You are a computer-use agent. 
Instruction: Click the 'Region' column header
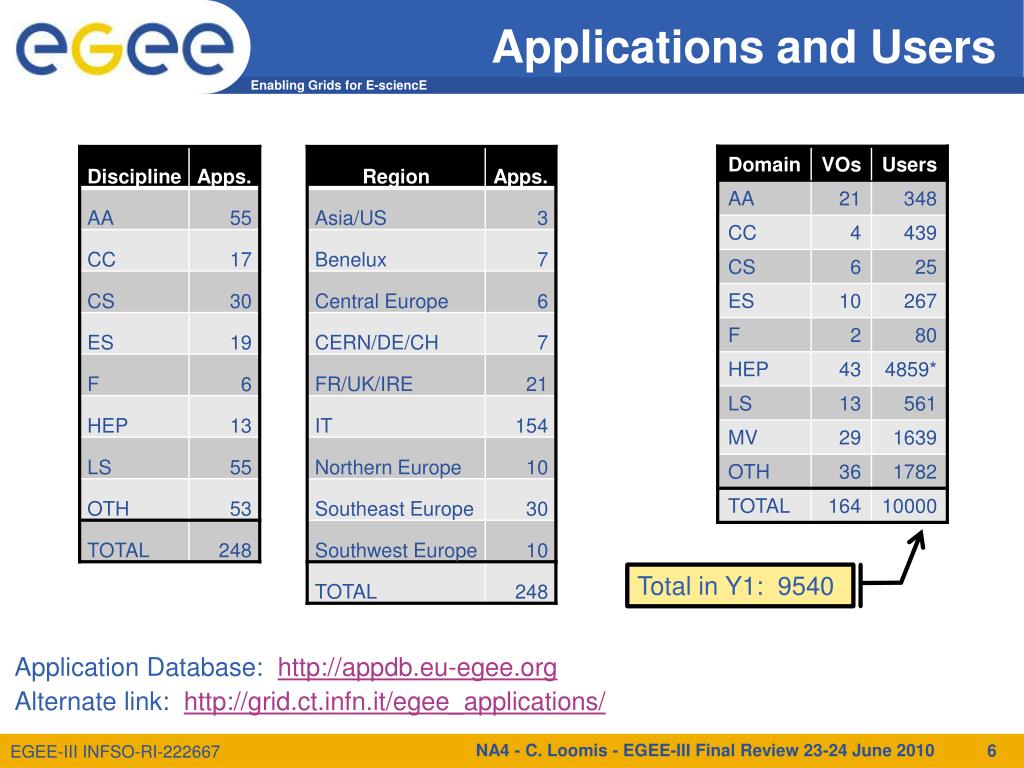coord(396,176)
